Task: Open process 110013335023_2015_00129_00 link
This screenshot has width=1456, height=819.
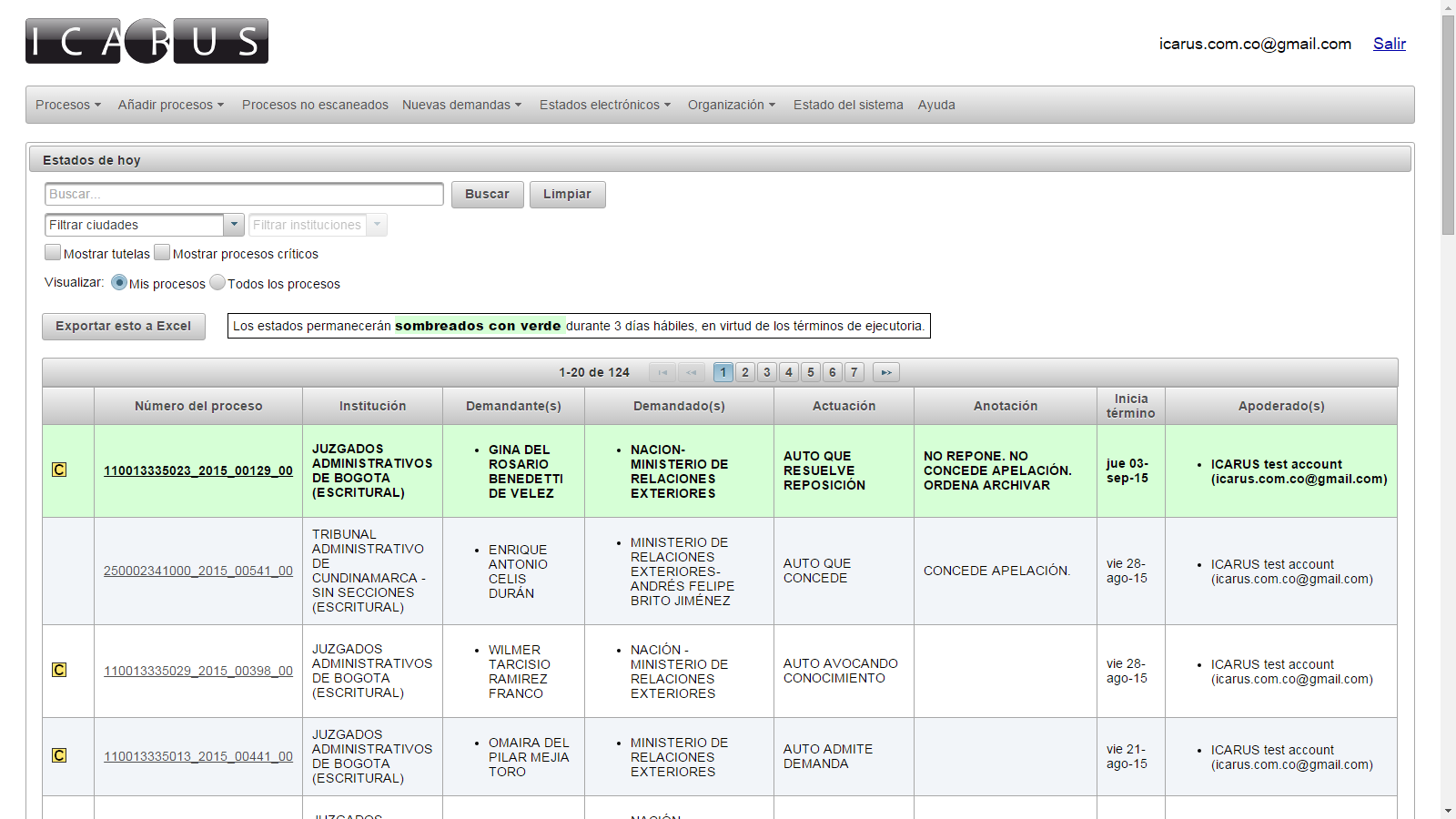Action: click(198, 470)
